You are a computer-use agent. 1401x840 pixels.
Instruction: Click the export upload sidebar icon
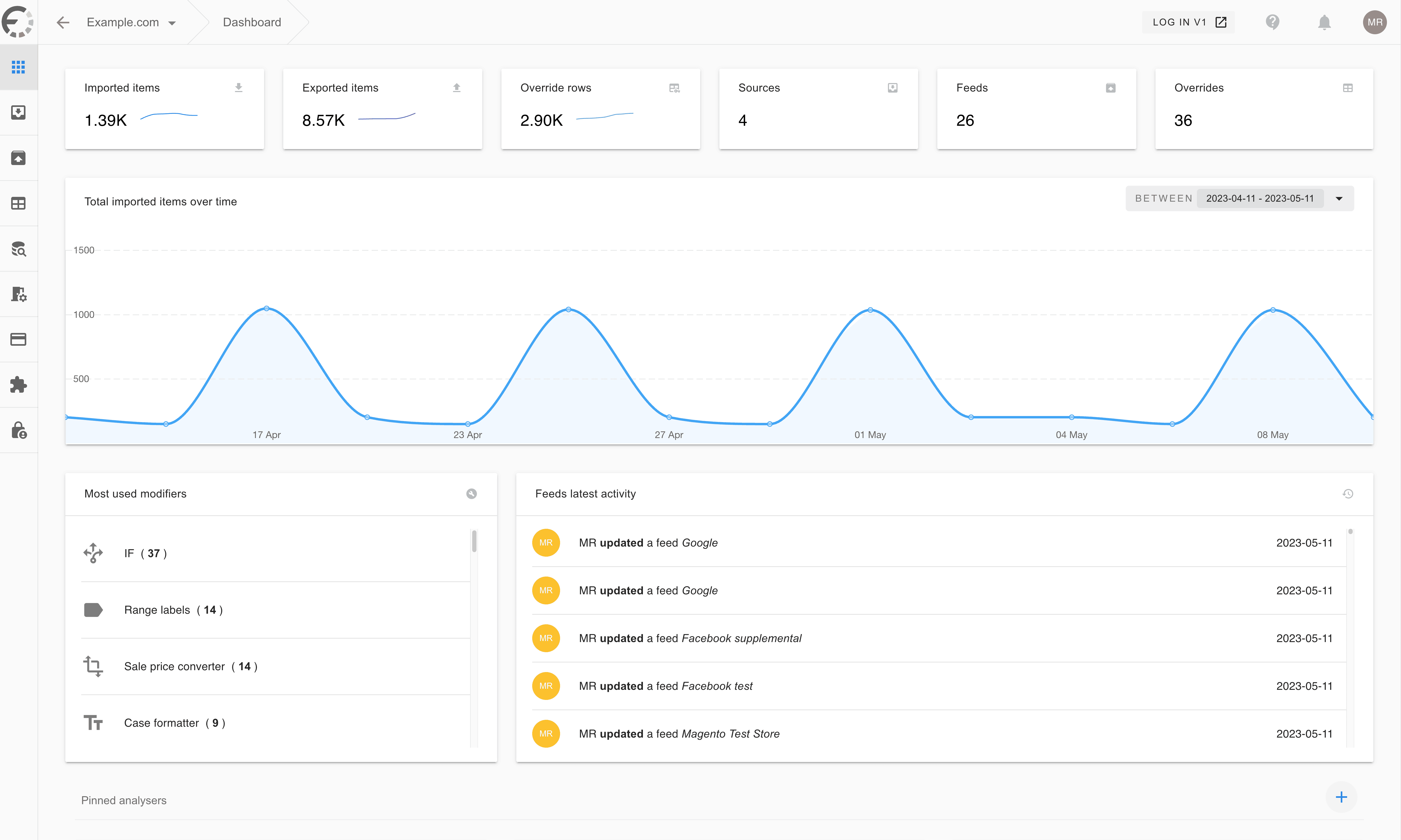click(18, 158)
